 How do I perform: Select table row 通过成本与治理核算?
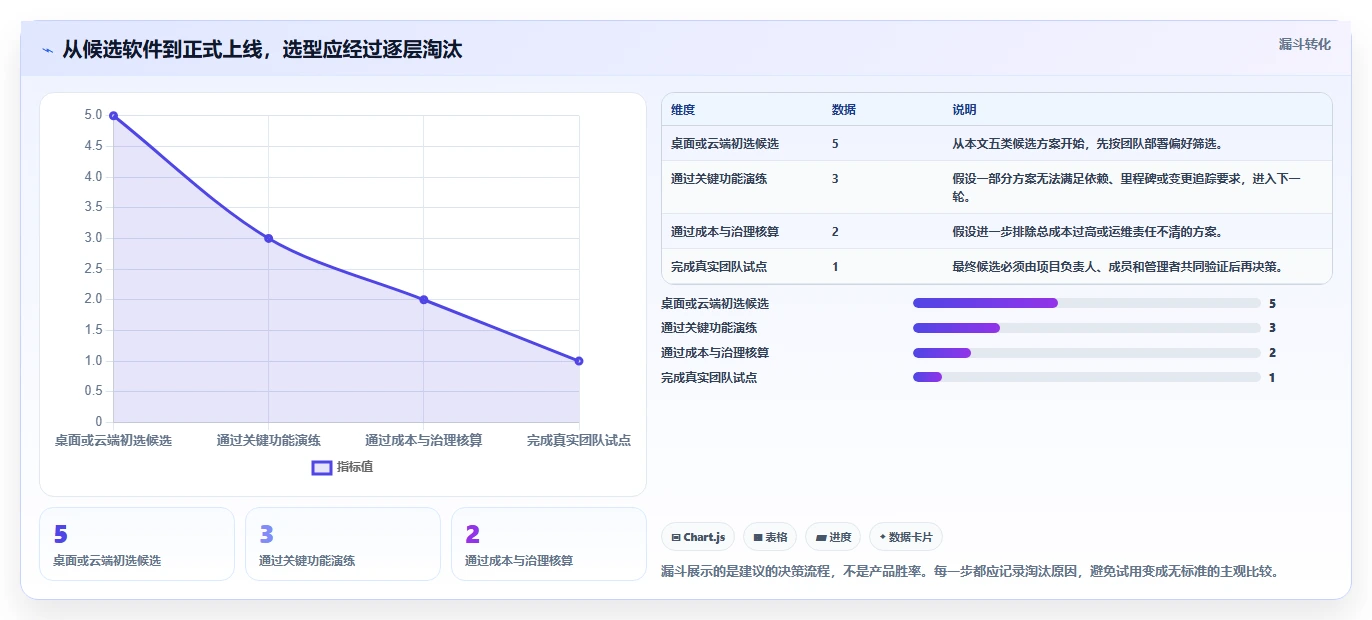pyautogui.click(x=997, y=232)
